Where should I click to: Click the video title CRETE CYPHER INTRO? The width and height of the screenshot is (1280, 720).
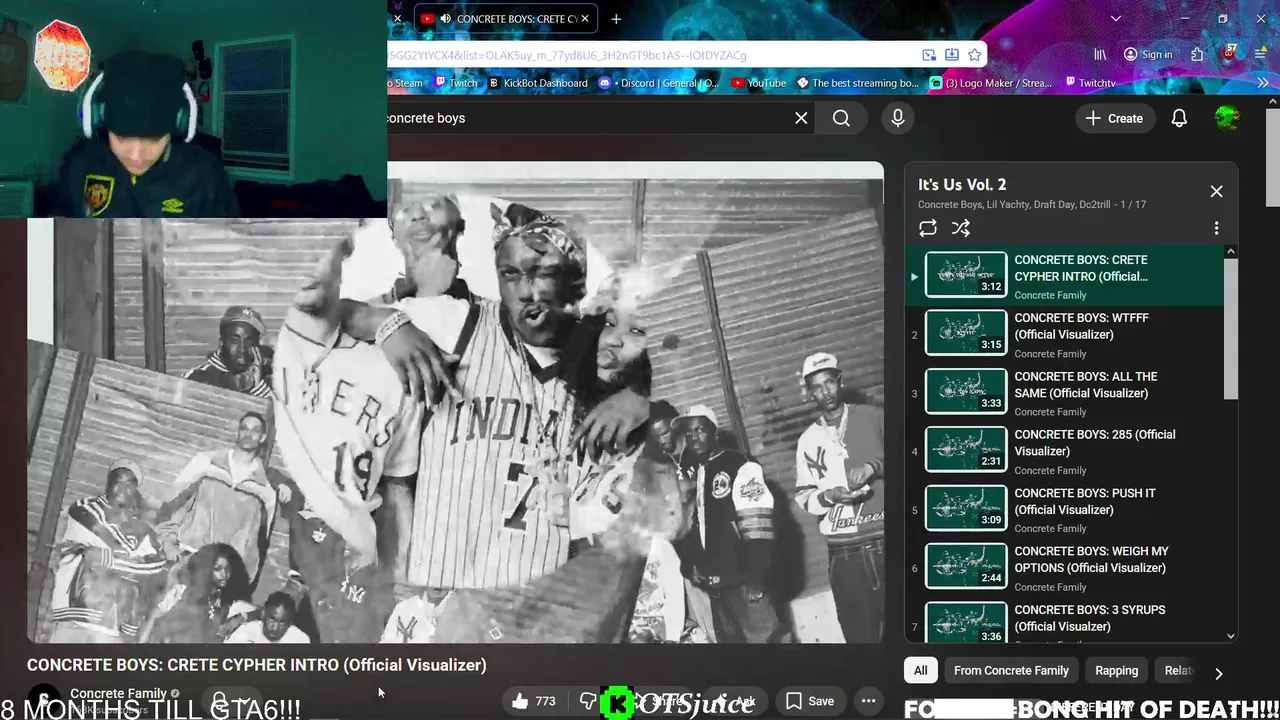tap(257, 665)
